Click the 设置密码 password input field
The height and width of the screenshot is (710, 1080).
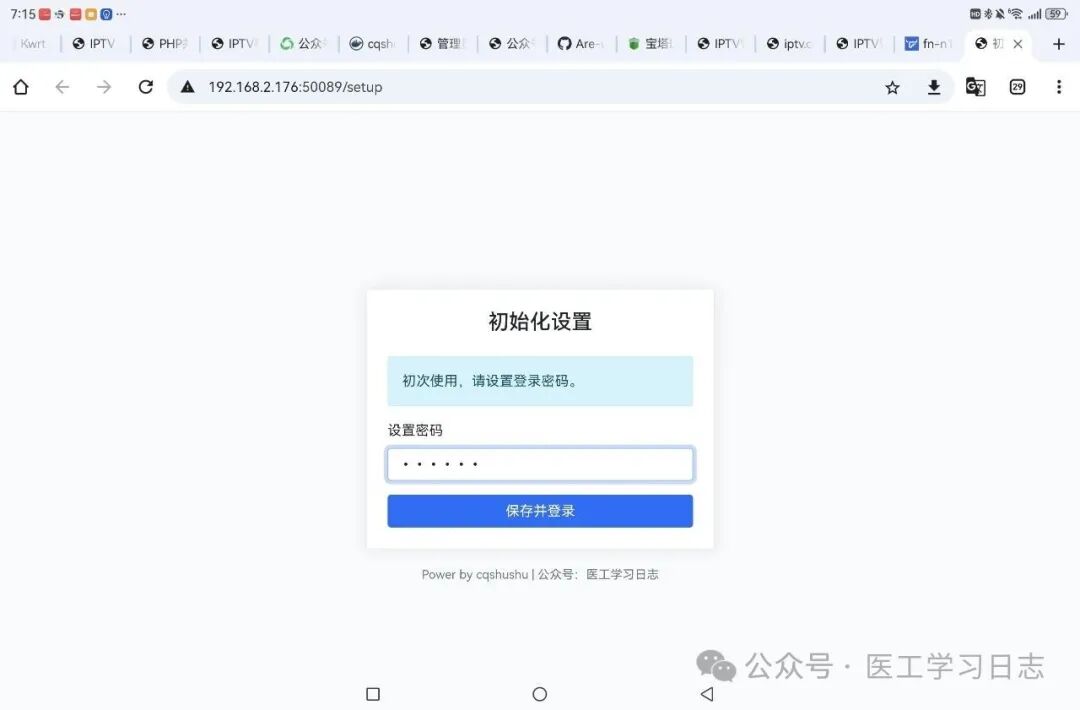pyautogui.click(x=540, y=463)
